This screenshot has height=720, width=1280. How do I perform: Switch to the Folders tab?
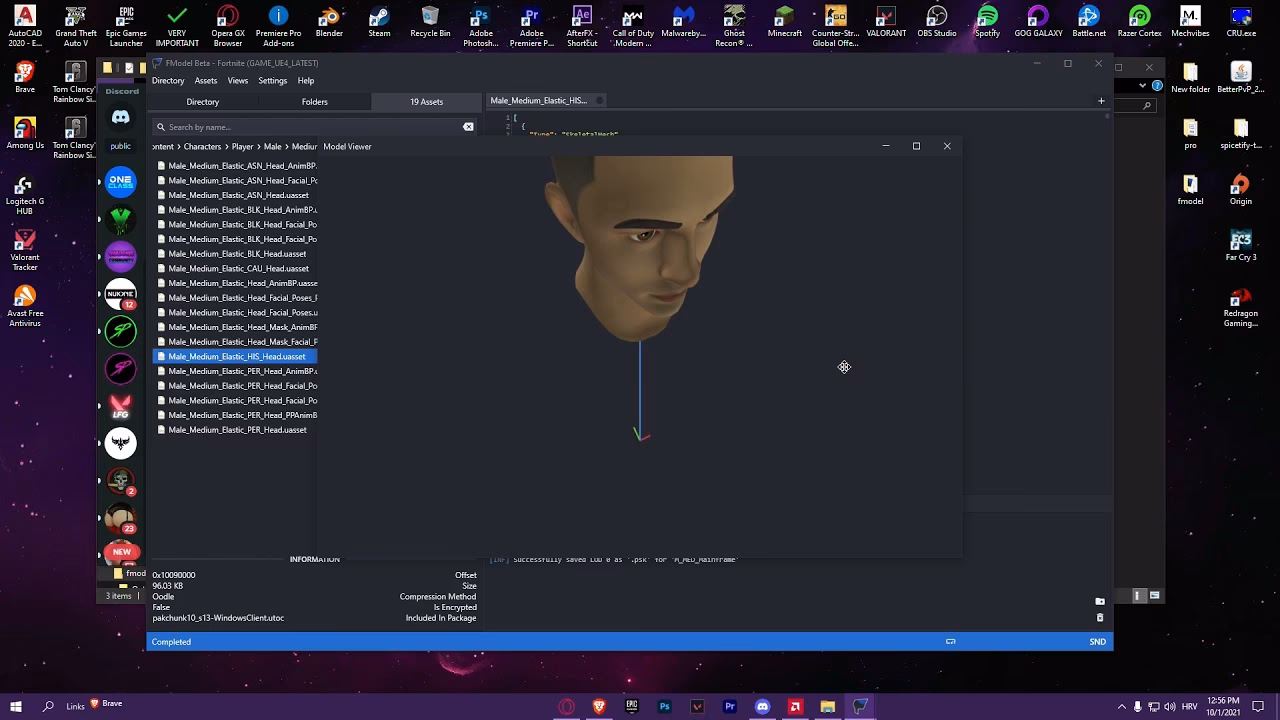314,102
